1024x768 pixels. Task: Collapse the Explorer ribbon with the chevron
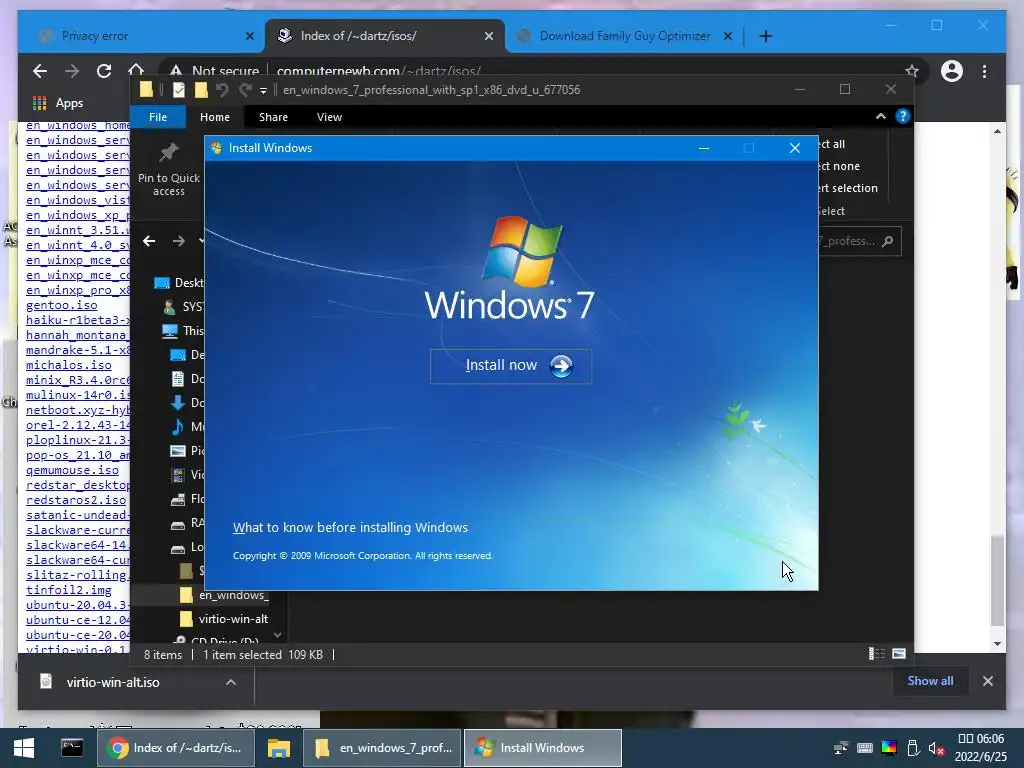click(x=880, y=116)
